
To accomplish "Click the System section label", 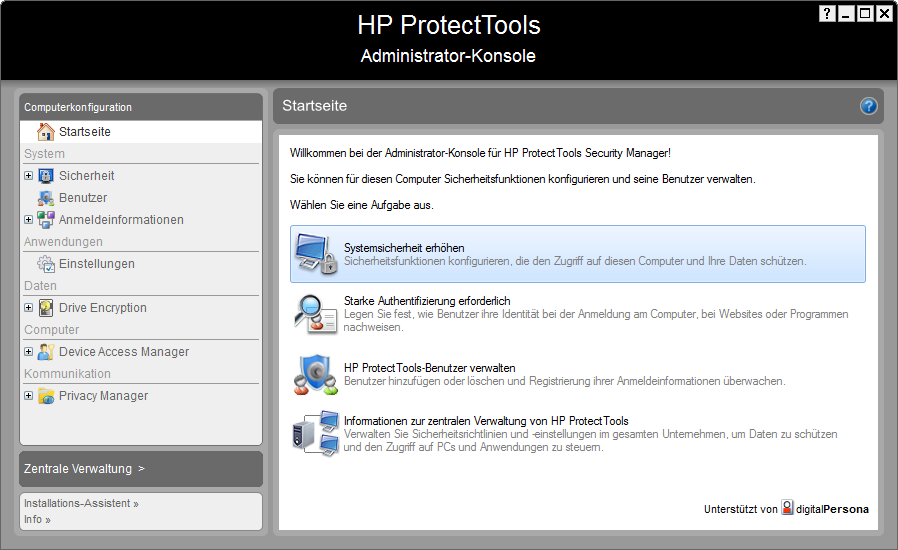I will click(44, 154).
